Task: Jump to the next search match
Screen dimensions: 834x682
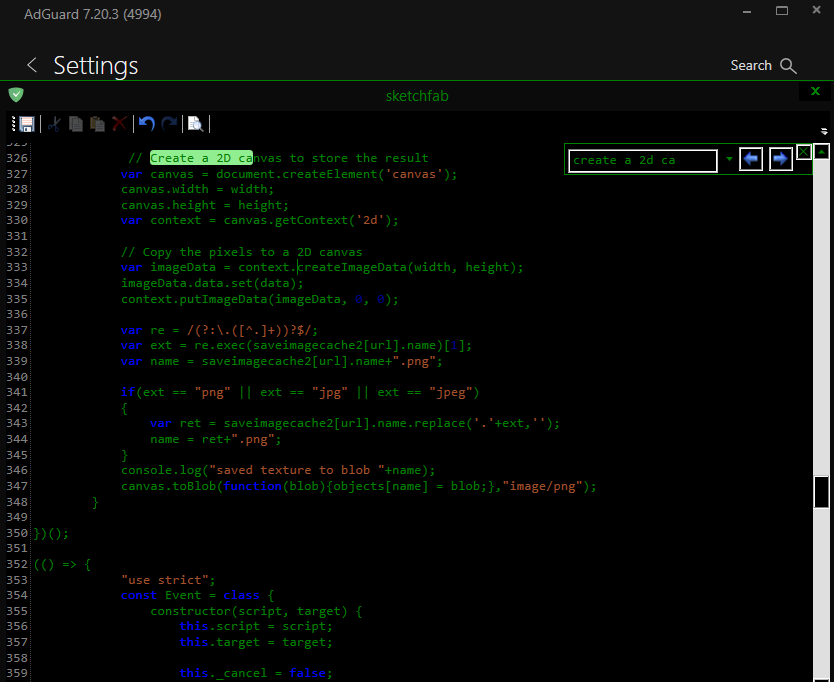Action: pyautogui.click(x=781, y=159)
